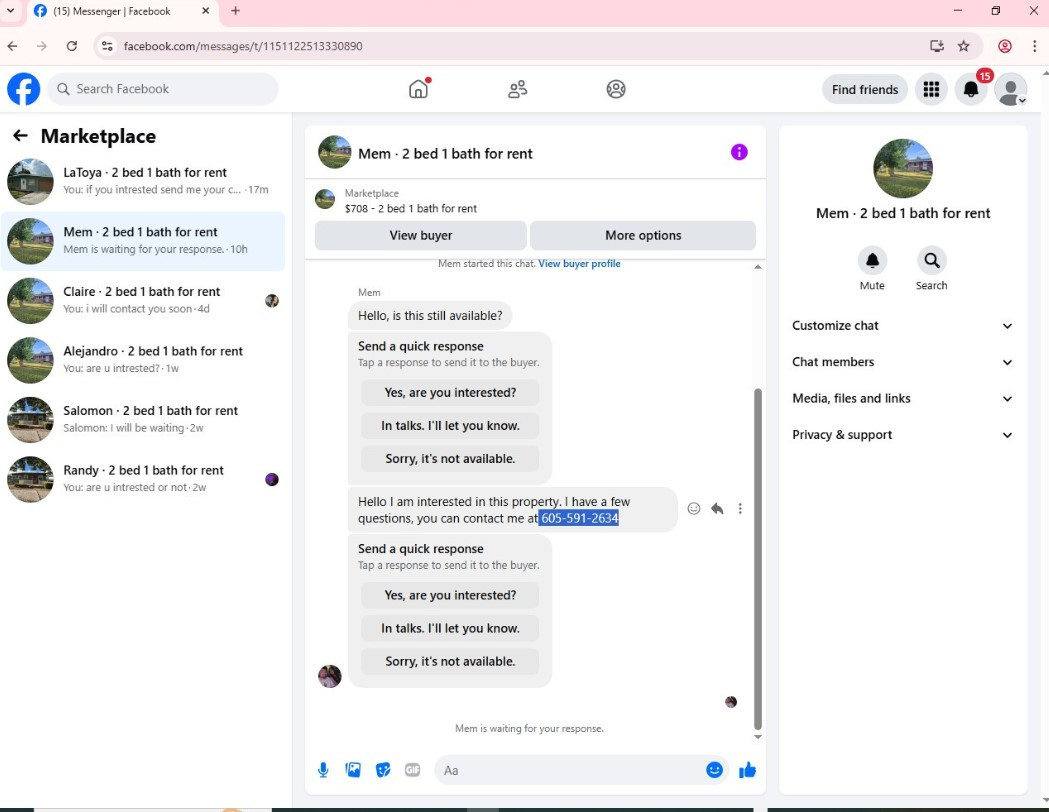Screen dimensions: 1049x812
Task: Open the Chrome three-dot menu
Action: click(1034, 46)
